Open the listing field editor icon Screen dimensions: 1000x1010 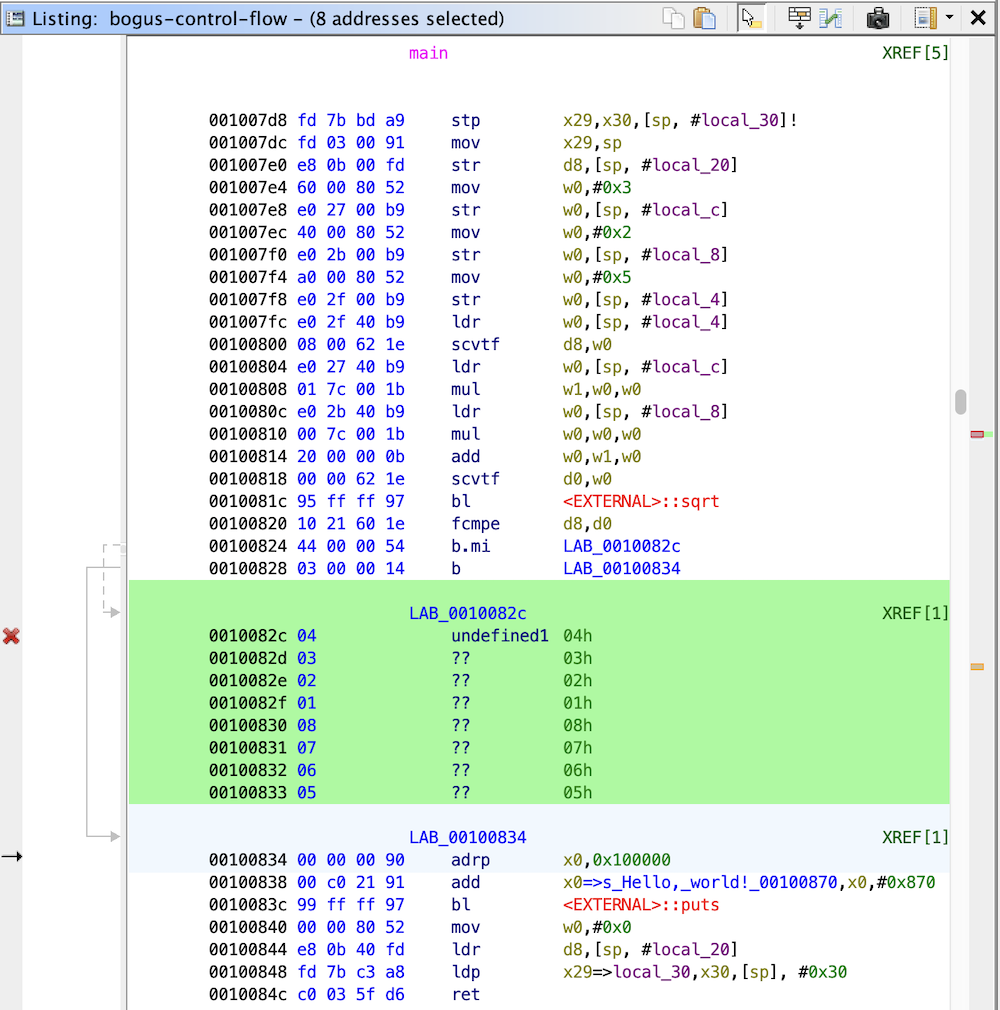point(799,18)
